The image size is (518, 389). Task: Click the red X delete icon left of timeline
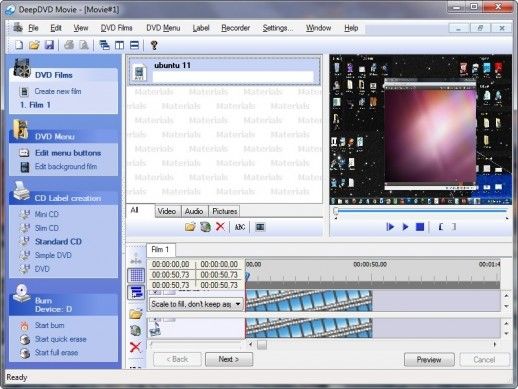(135, 347)
